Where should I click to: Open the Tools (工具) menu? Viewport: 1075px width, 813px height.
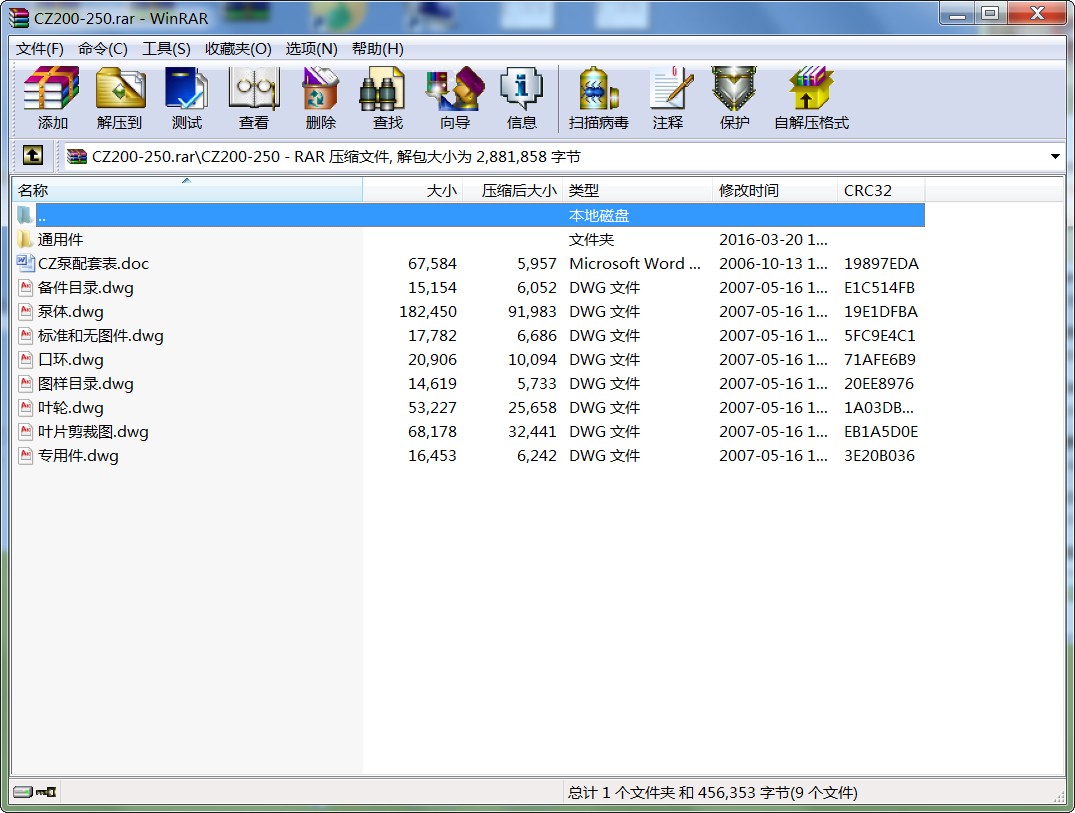click(166, 49)
